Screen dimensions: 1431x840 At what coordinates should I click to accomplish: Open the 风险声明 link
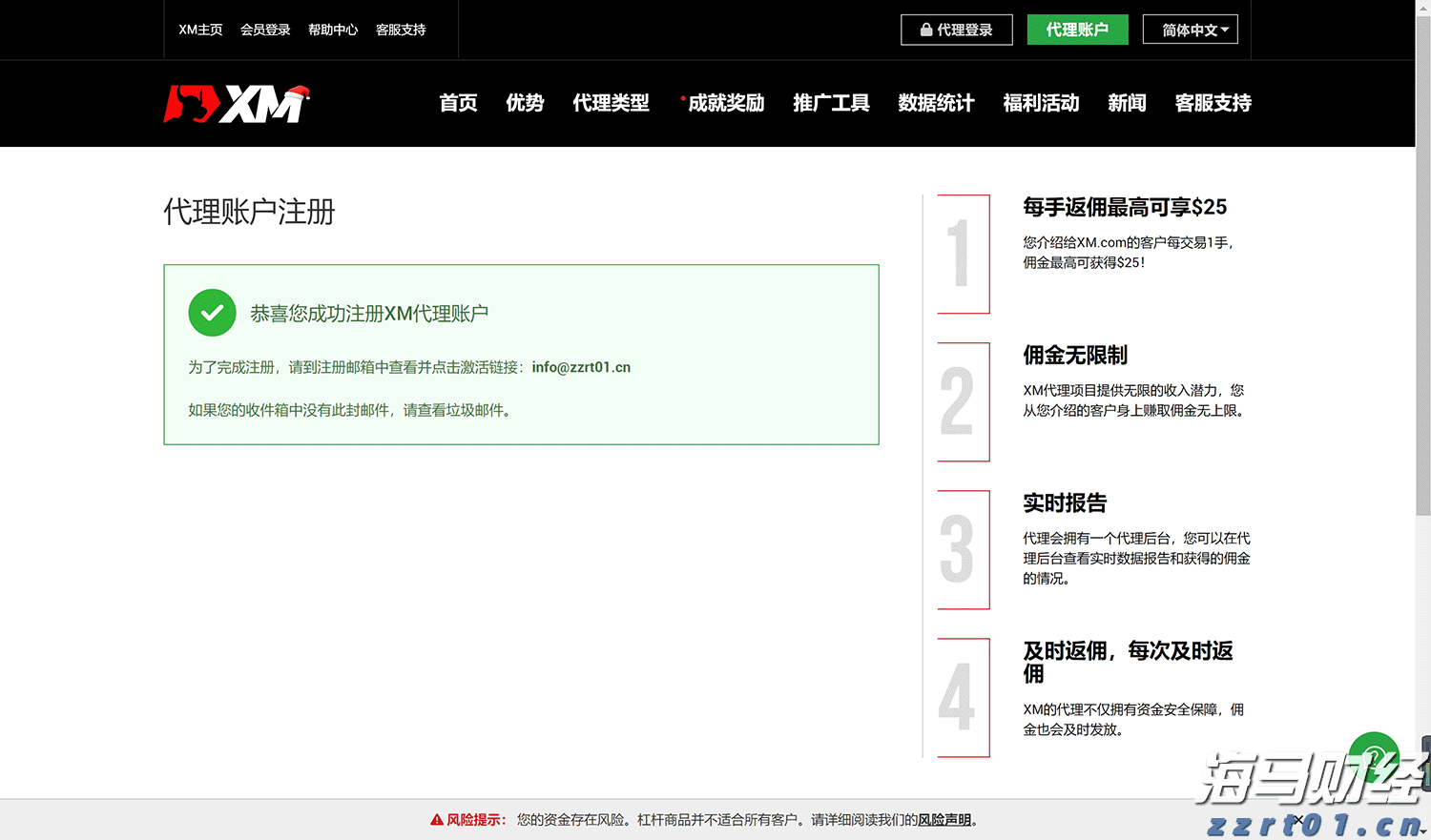click(x=943, y=819)
